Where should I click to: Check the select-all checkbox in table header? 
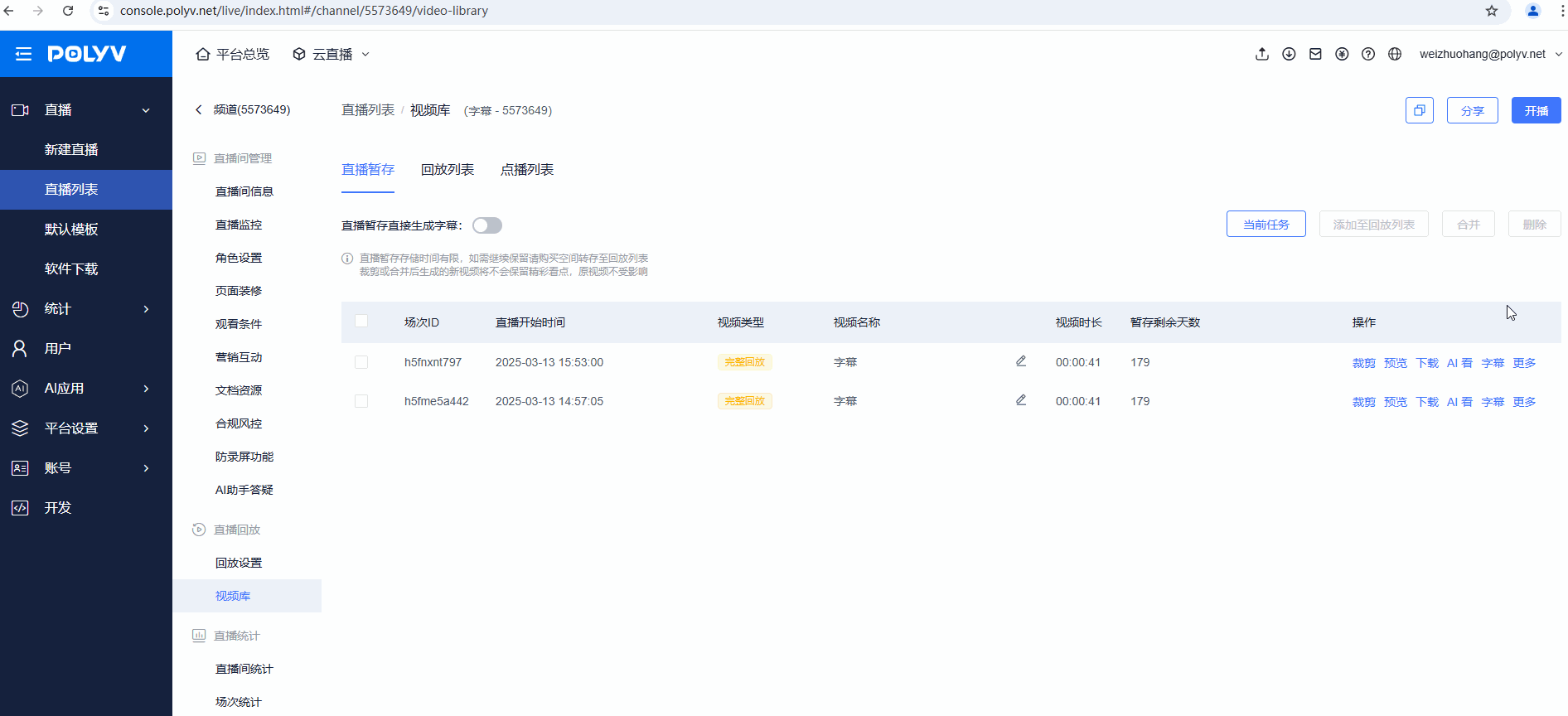pos(361,321)
